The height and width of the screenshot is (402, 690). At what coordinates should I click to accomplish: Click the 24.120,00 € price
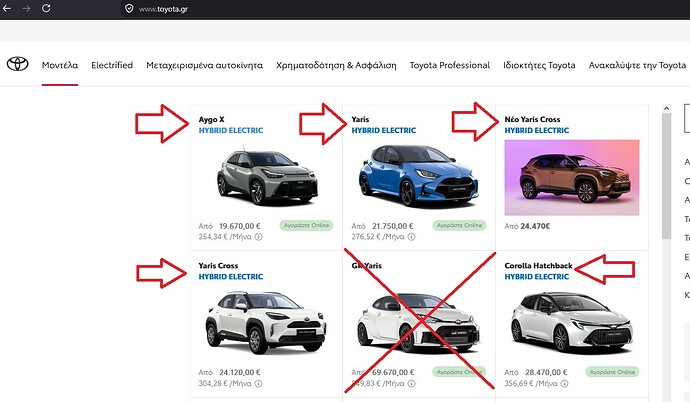click(x=240, y=373)
